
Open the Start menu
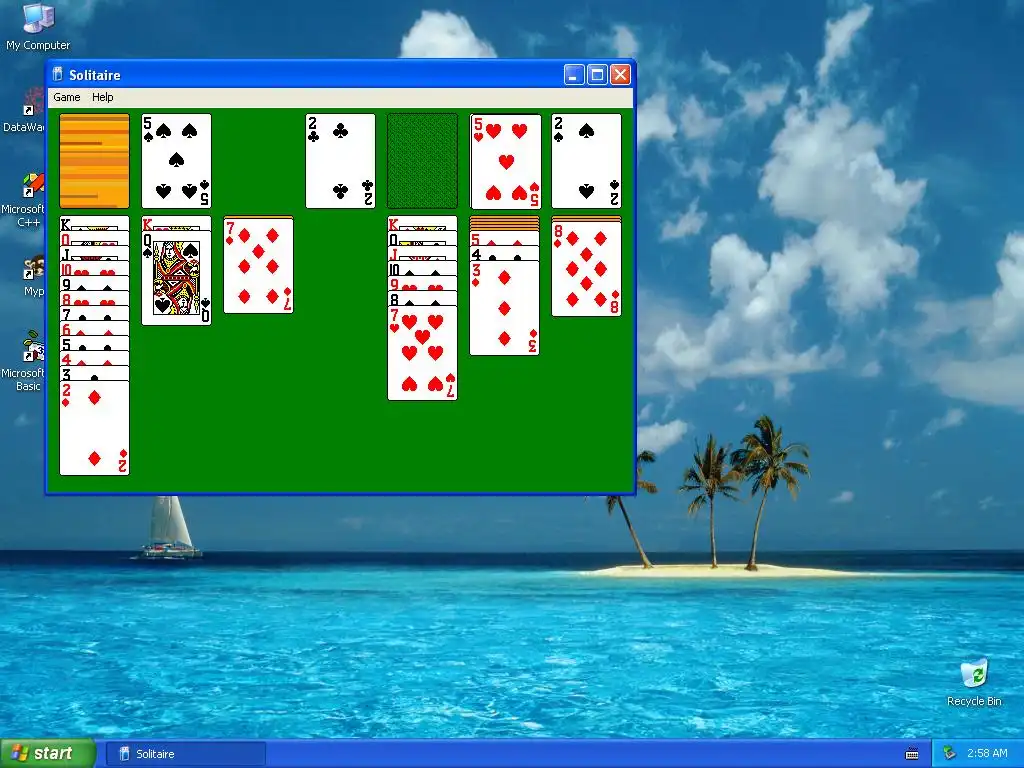click(x=48, y=753)
